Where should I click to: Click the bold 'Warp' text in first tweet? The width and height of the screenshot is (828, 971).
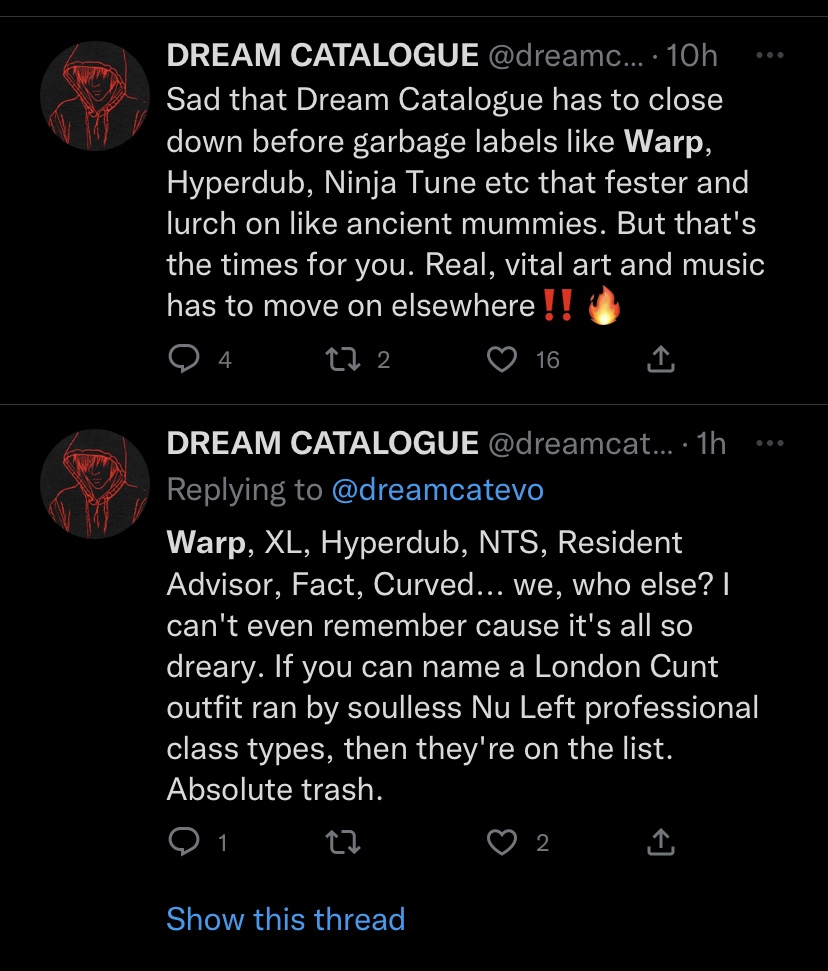666,142
